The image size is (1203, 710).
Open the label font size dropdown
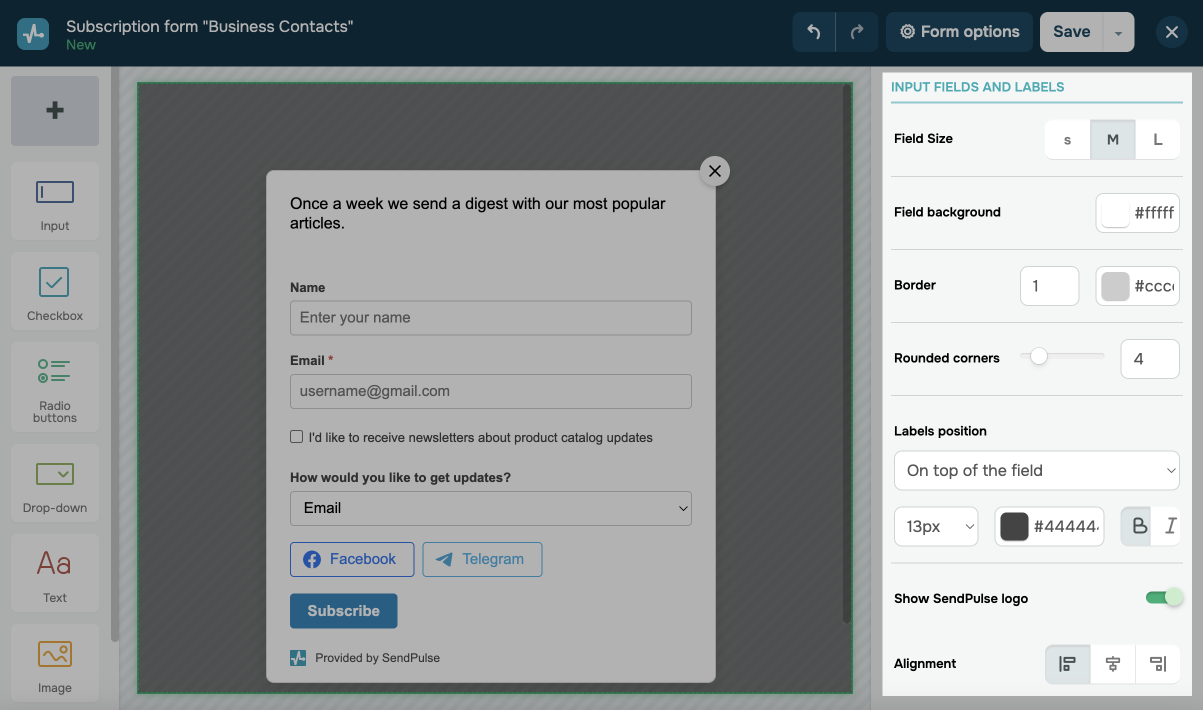[x=936, y=527]
